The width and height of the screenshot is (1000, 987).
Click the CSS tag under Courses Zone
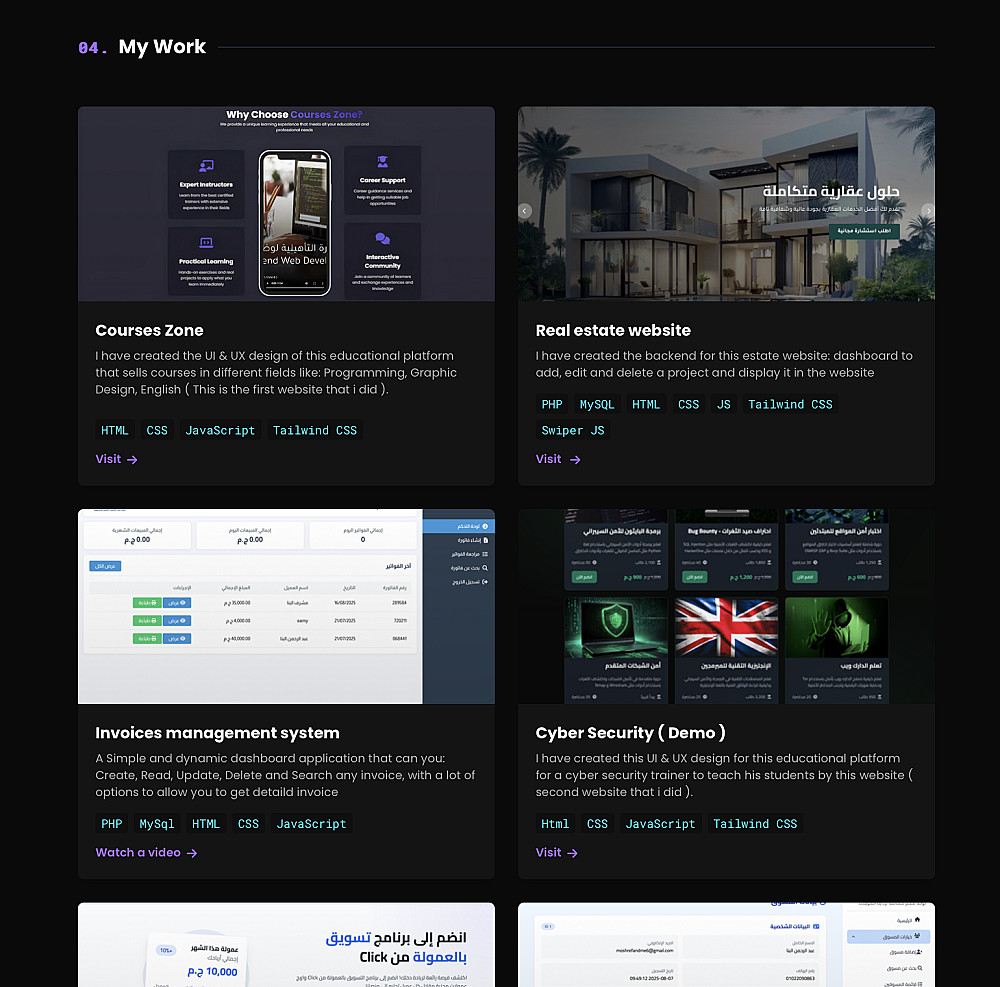point(157,430)
